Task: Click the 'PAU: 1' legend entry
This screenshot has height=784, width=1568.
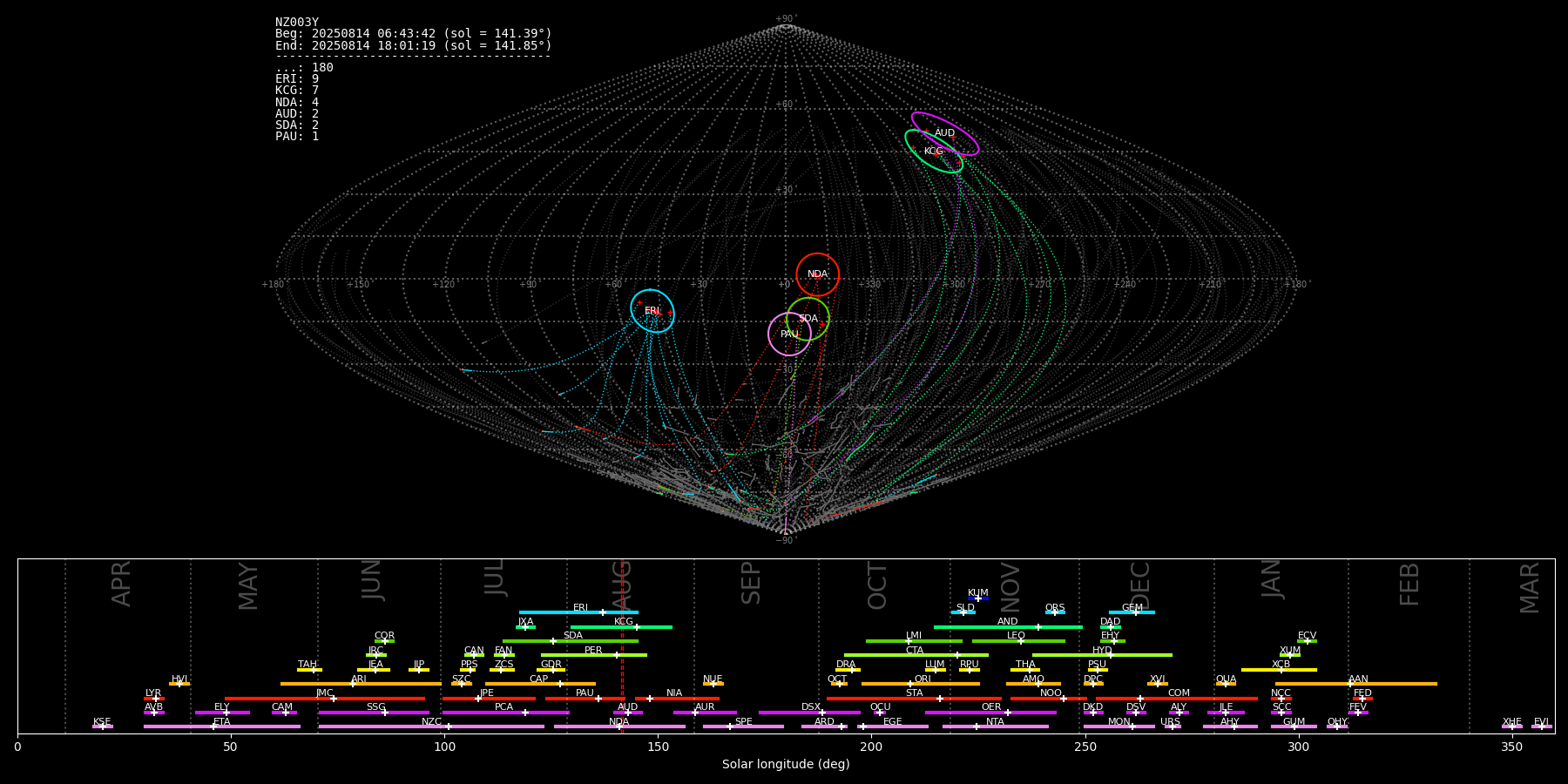Action: (x=297, y=137)
